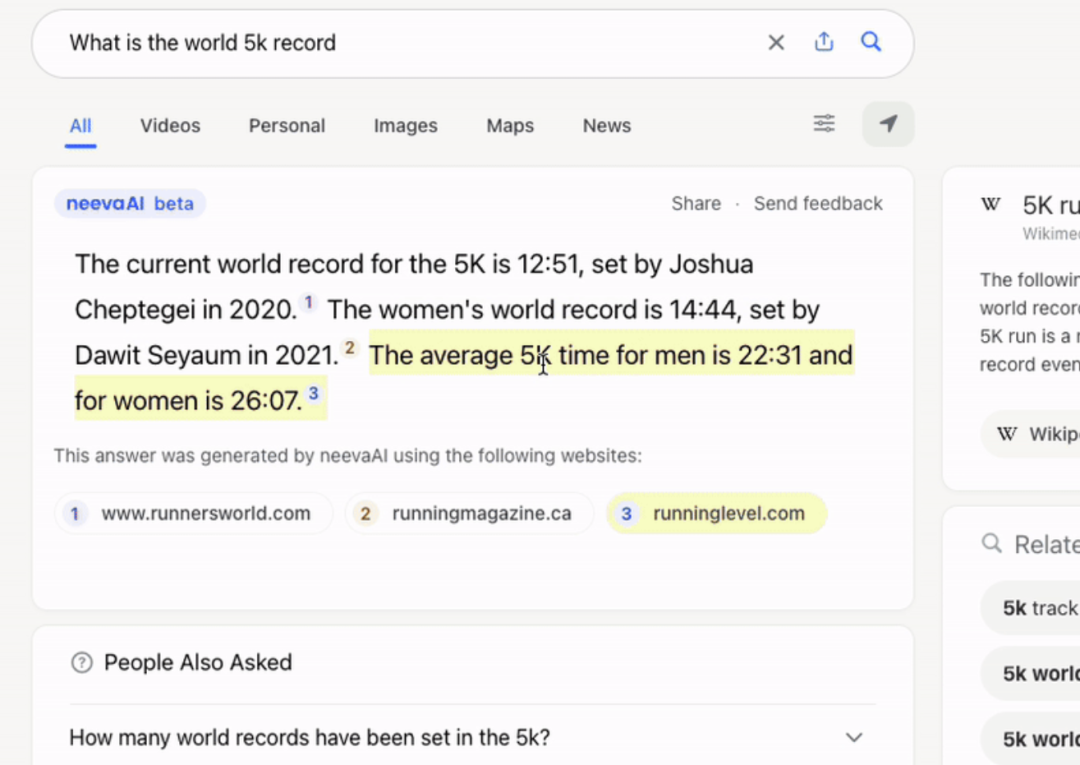Open the search filter sliders icon

(x=824, y=124)
